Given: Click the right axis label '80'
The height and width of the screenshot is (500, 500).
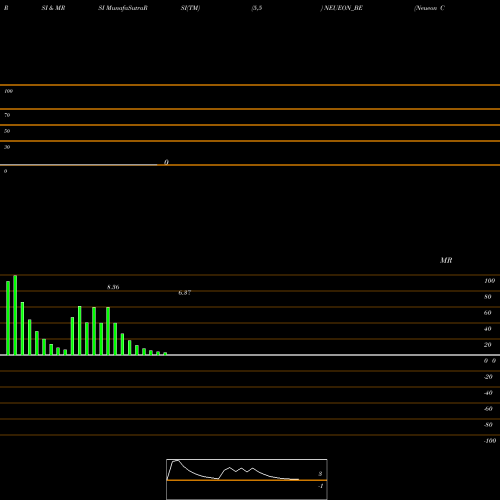Looking at the screenshot, I should coord(487,297).
